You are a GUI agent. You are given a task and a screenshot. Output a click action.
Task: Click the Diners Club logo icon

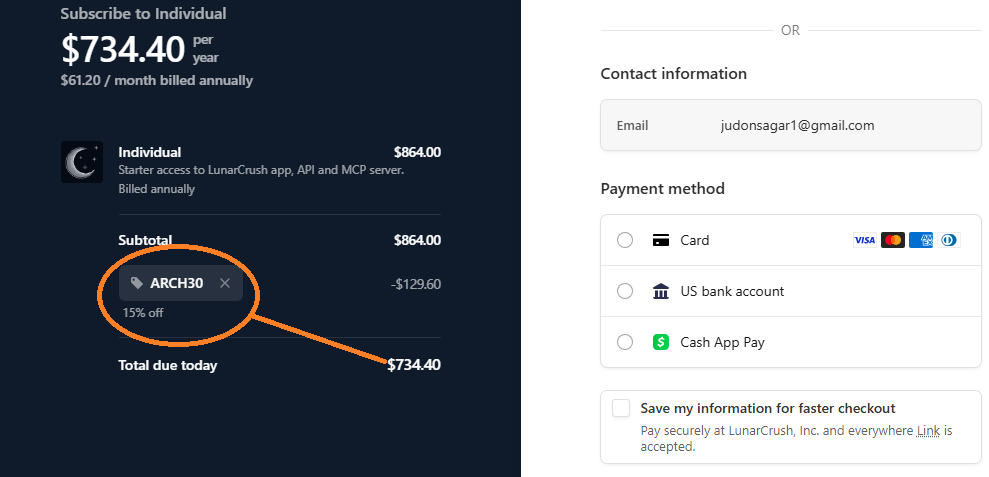click(948, 240)
